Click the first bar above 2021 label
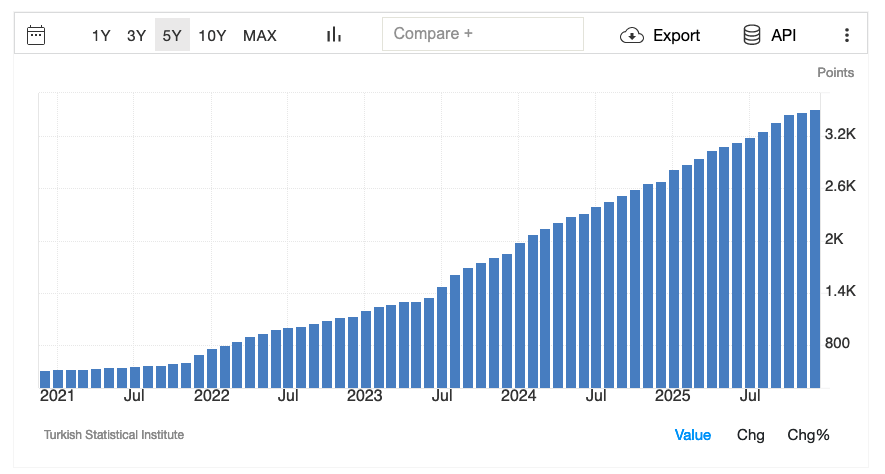Screen dimensions: 885x474 pyautogui.click(x=45, y=379)
